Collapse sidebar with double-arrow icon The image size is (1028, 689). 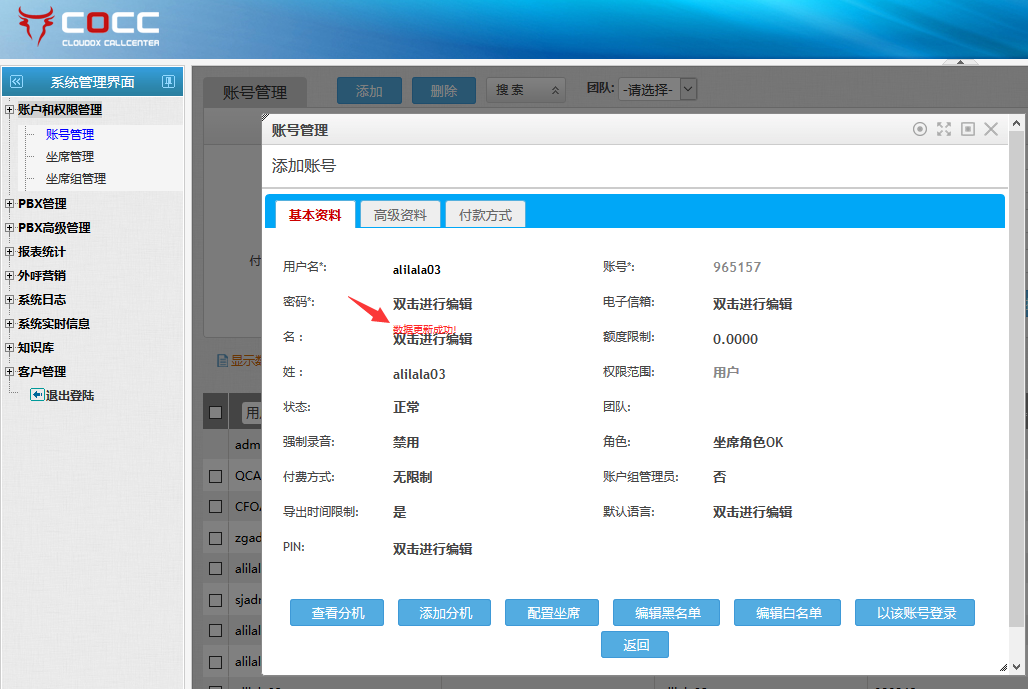click(x=16, y=82)
